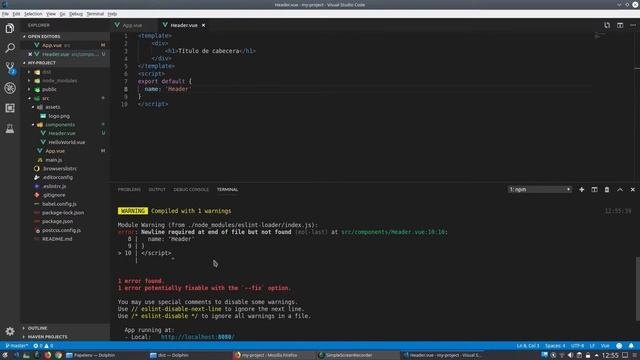Click the system clock 12:55
Image resolution: width=640 pixels, height=360 pixels.
click(x=610, y=355)
